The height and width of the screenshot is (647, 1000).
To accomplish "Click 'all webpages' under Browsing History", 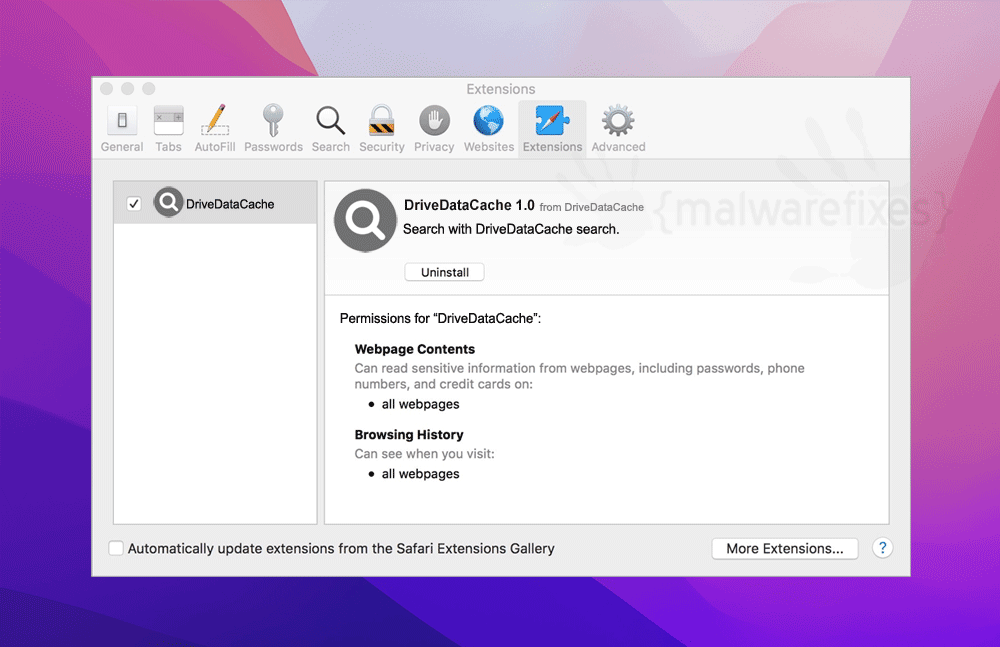I will coord(420,473).
